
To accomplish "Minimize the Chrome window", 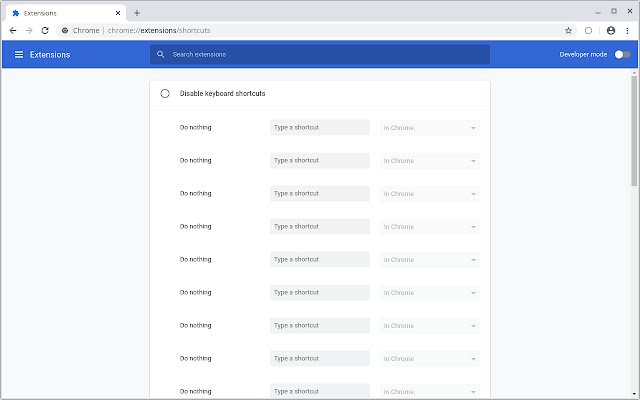I will tap(598, 12).
